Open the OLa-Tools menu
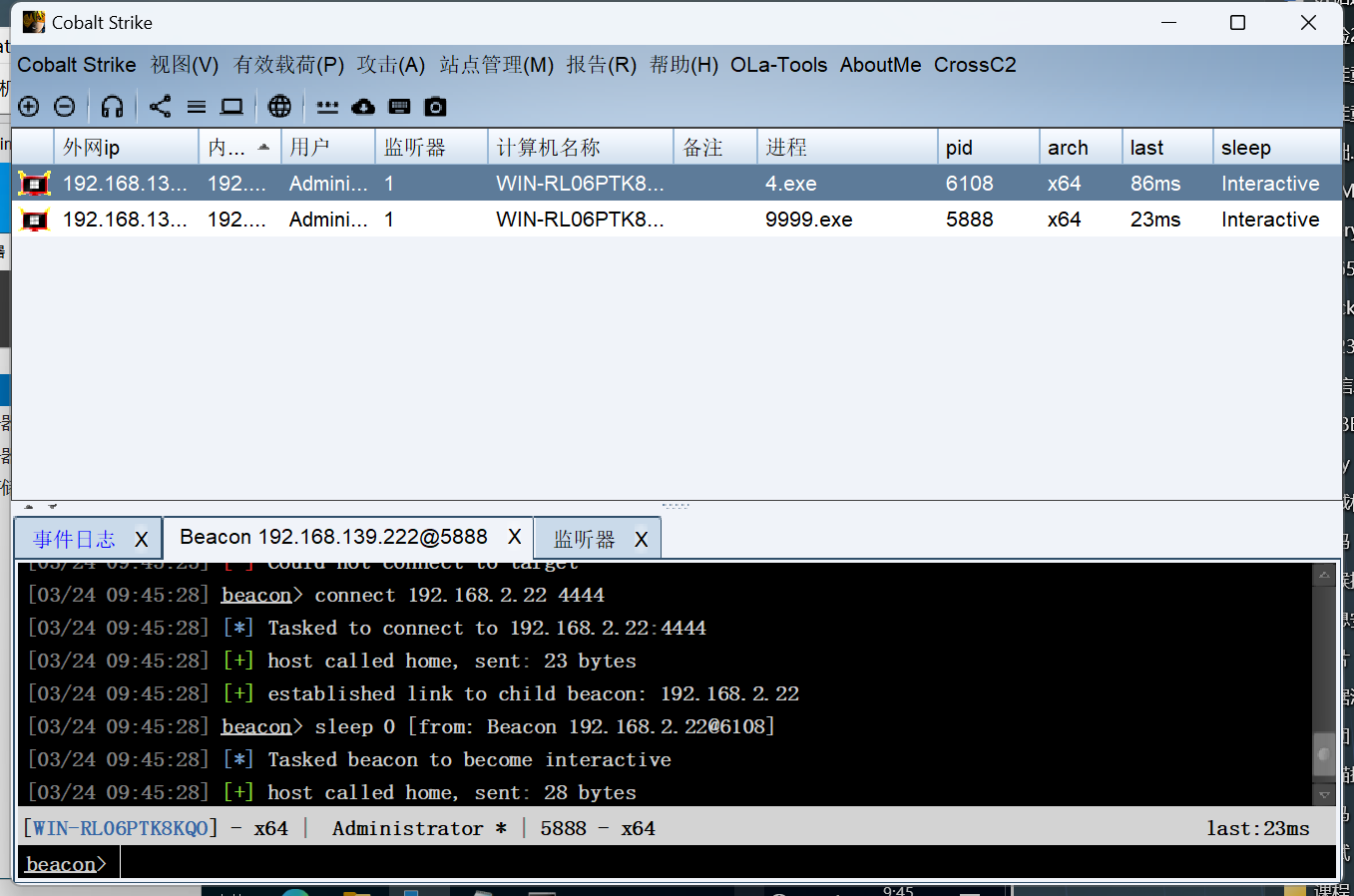Screen dimensions: 1354x896 coord(779,65)
